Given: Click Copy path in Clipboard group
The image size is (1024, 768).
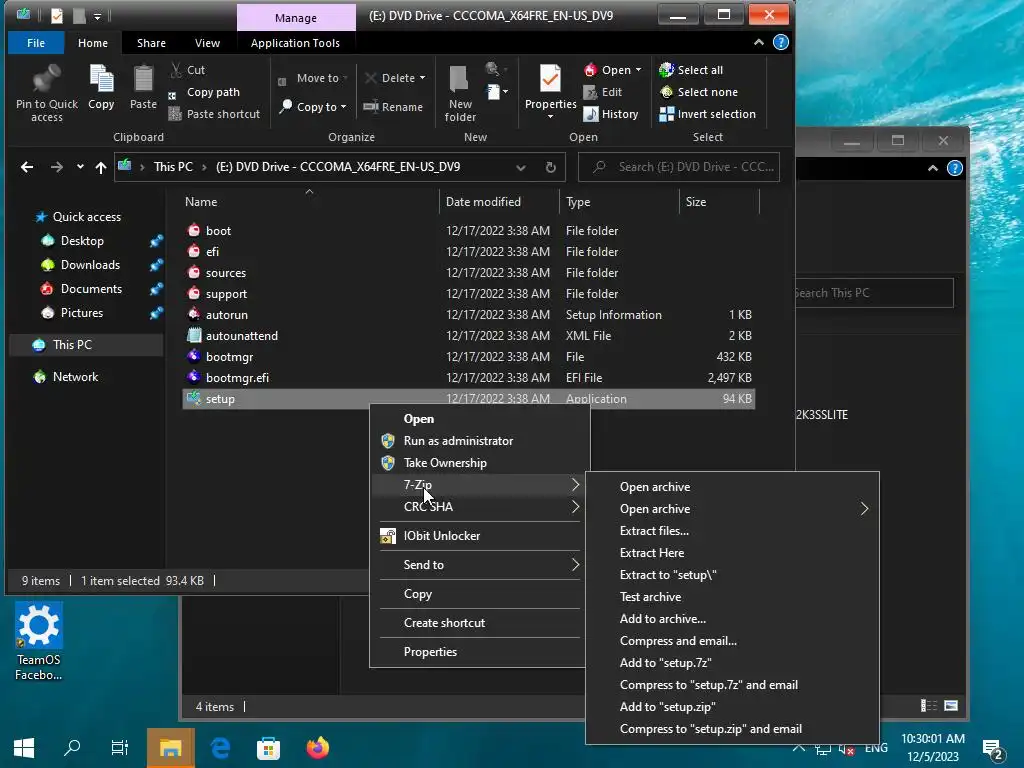Looking at the screenshot, I should click(x=204, y=92).
